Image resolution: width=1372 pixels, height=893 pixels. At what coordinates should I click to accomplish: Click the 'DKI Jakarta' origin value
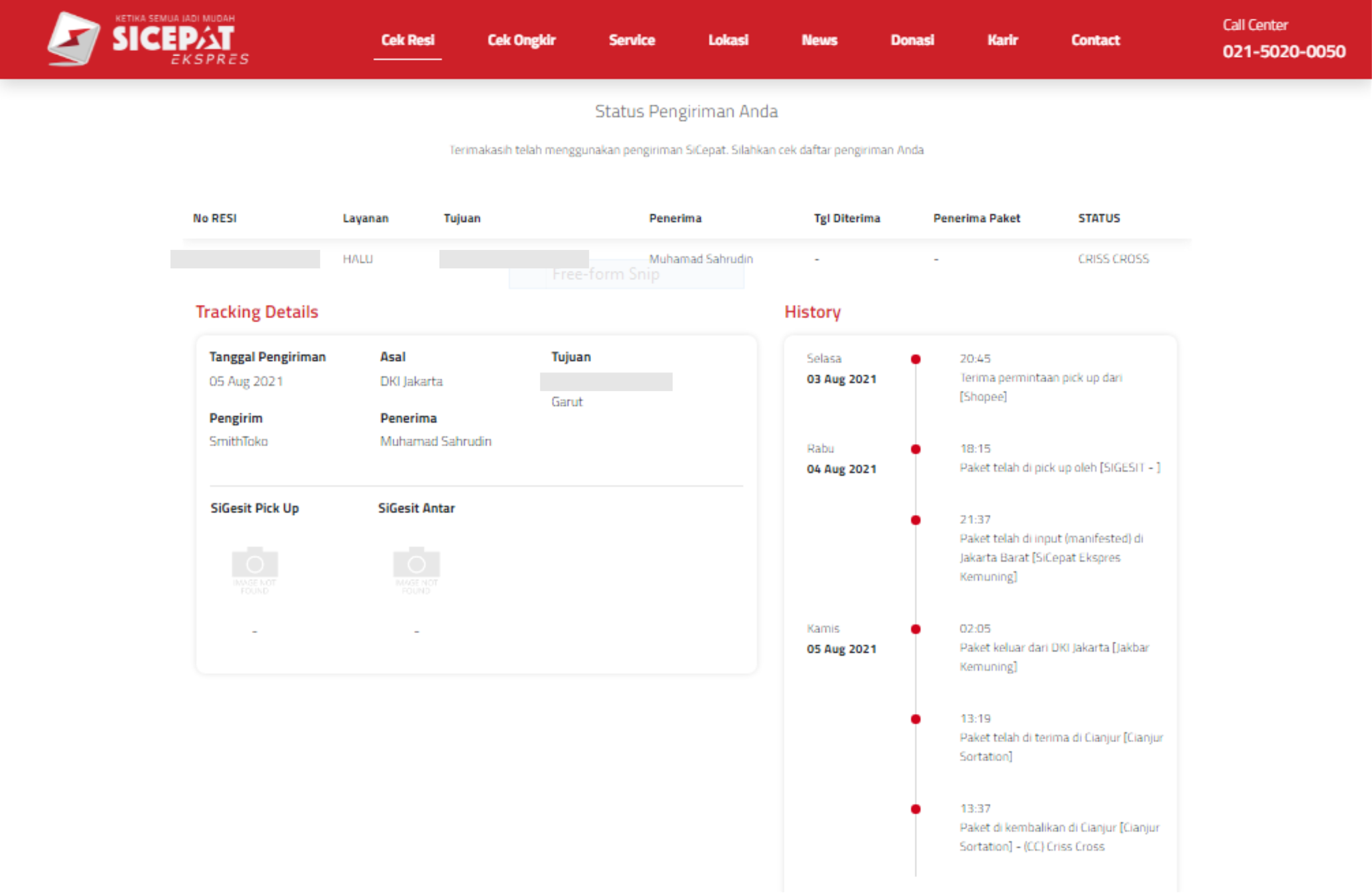coord(411,381)
